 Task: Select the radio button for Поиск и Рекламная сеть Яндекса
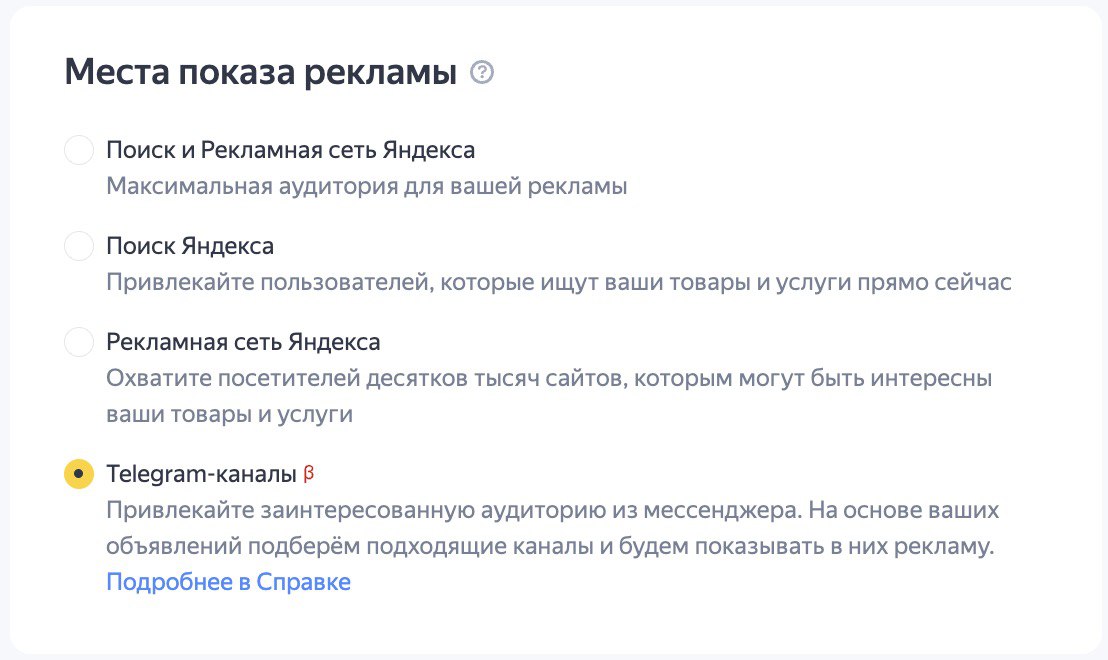tap(79, 151)
